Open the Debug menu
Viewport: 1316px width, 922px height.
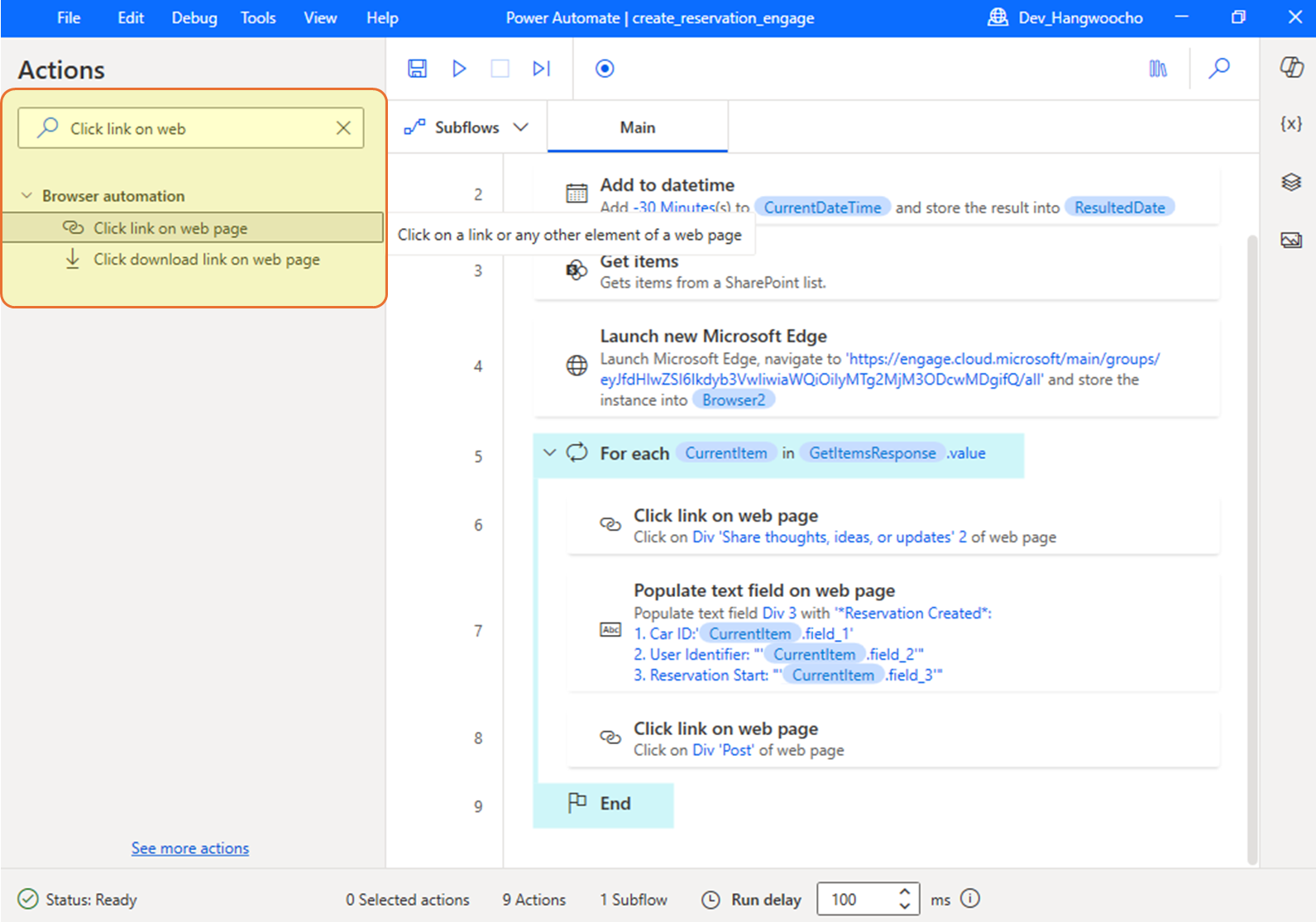point(194,18)
